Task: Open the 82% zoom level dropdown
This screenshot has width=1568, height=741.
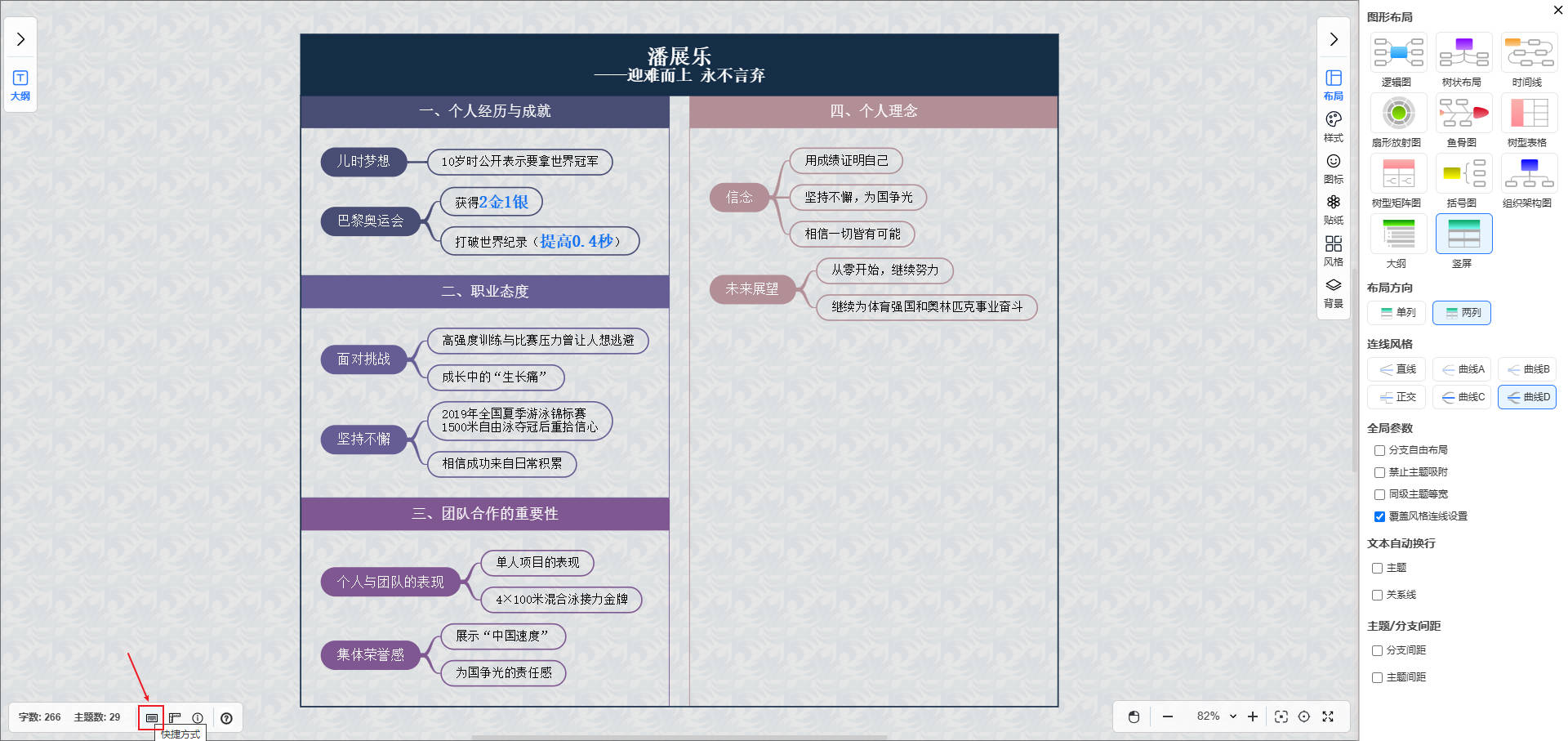Action: tap(1216, 716)
